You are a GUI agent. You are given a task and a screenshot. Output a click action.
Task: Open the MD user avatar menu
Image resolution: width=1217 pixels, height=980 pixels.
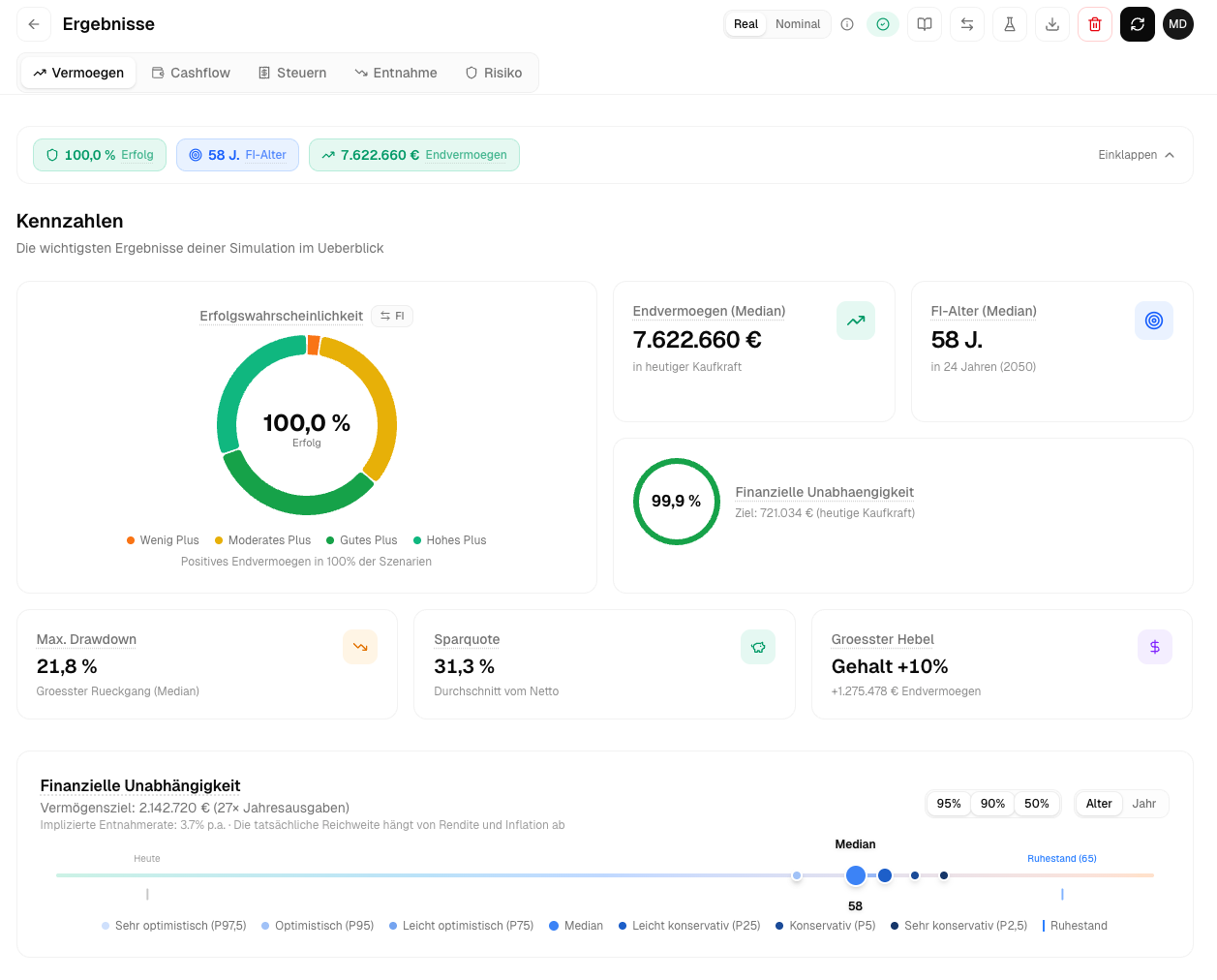point(1178,24)
